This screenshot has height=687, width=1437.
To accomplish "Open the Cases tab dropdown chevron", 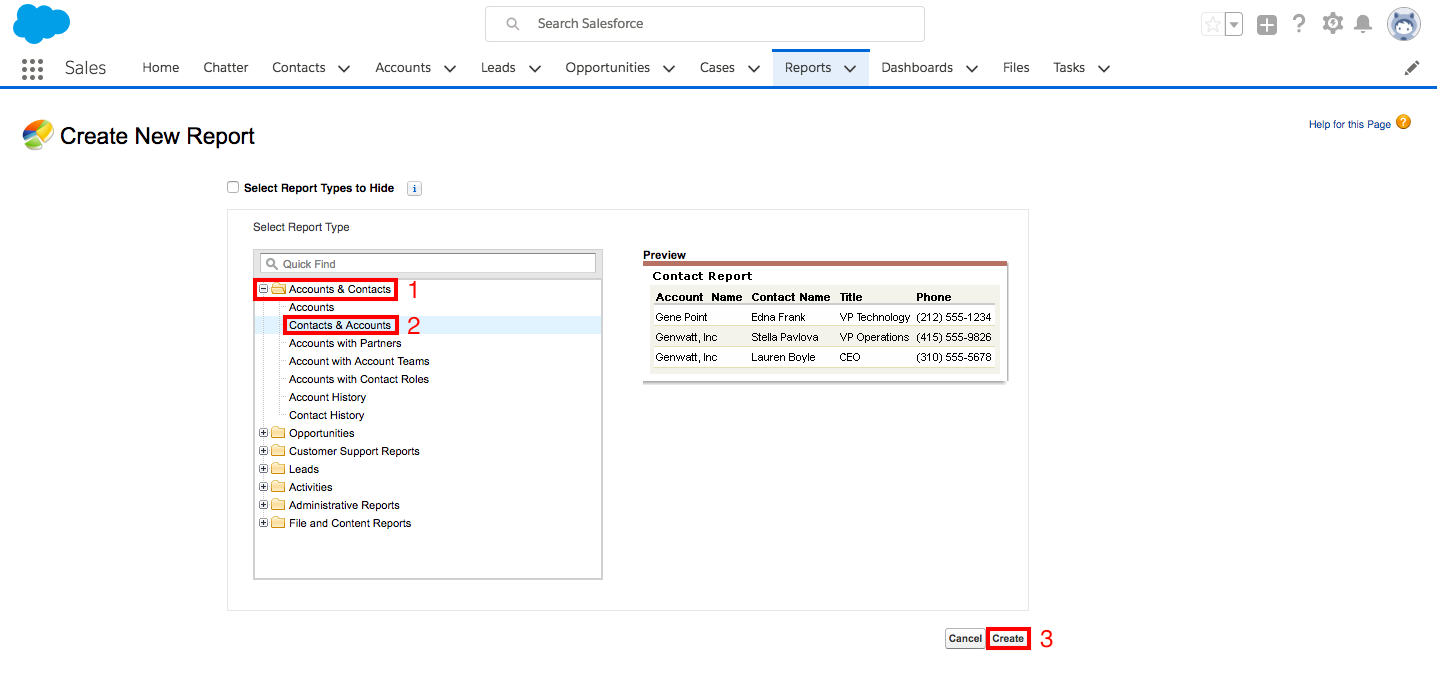I will click(754, 69).
